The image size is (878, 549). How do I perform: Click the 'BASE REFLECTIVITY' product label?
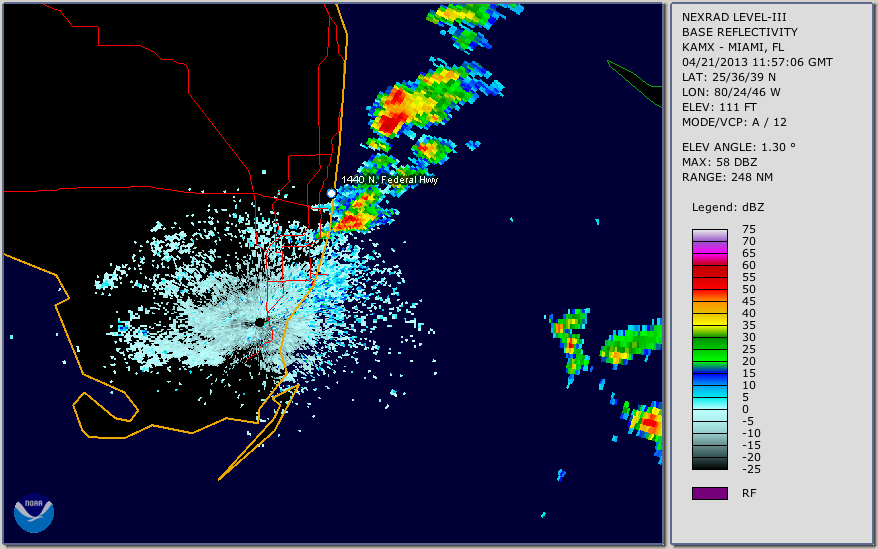740,32
